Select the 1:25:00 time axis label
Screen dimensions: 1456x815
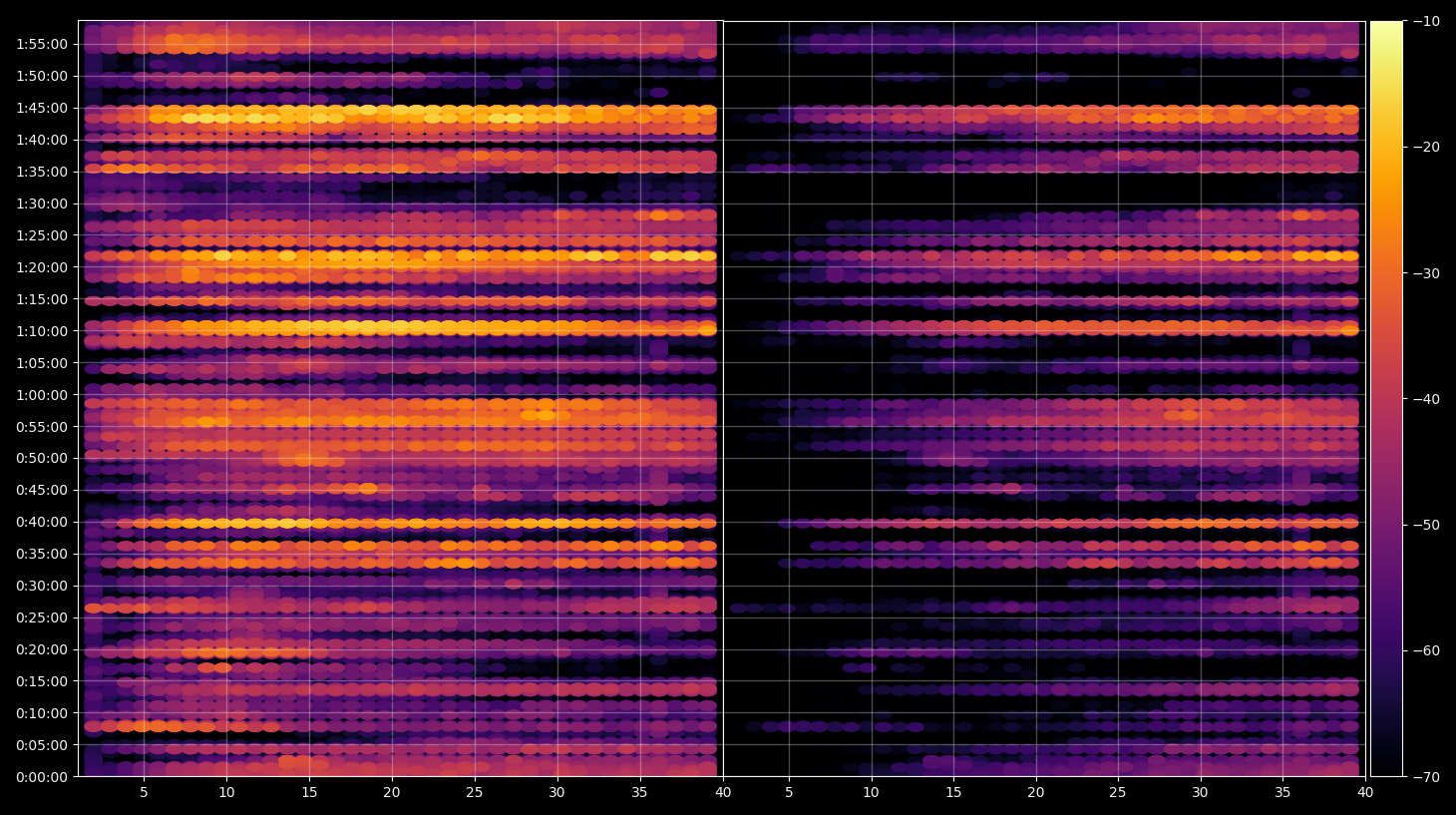[42, 235]
